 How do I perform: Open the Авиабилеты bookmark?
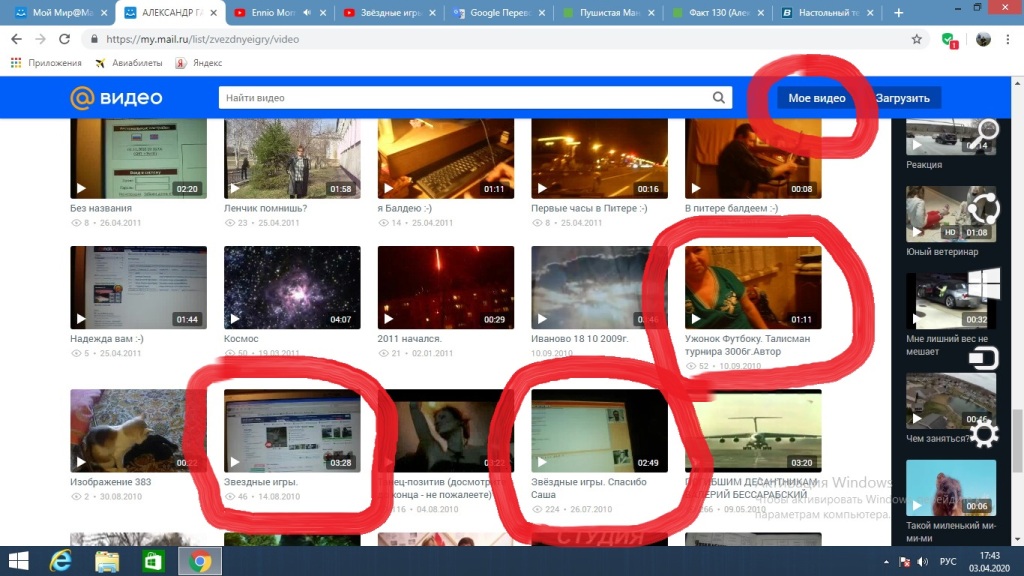pyautogui.click(x=129, y=63)
